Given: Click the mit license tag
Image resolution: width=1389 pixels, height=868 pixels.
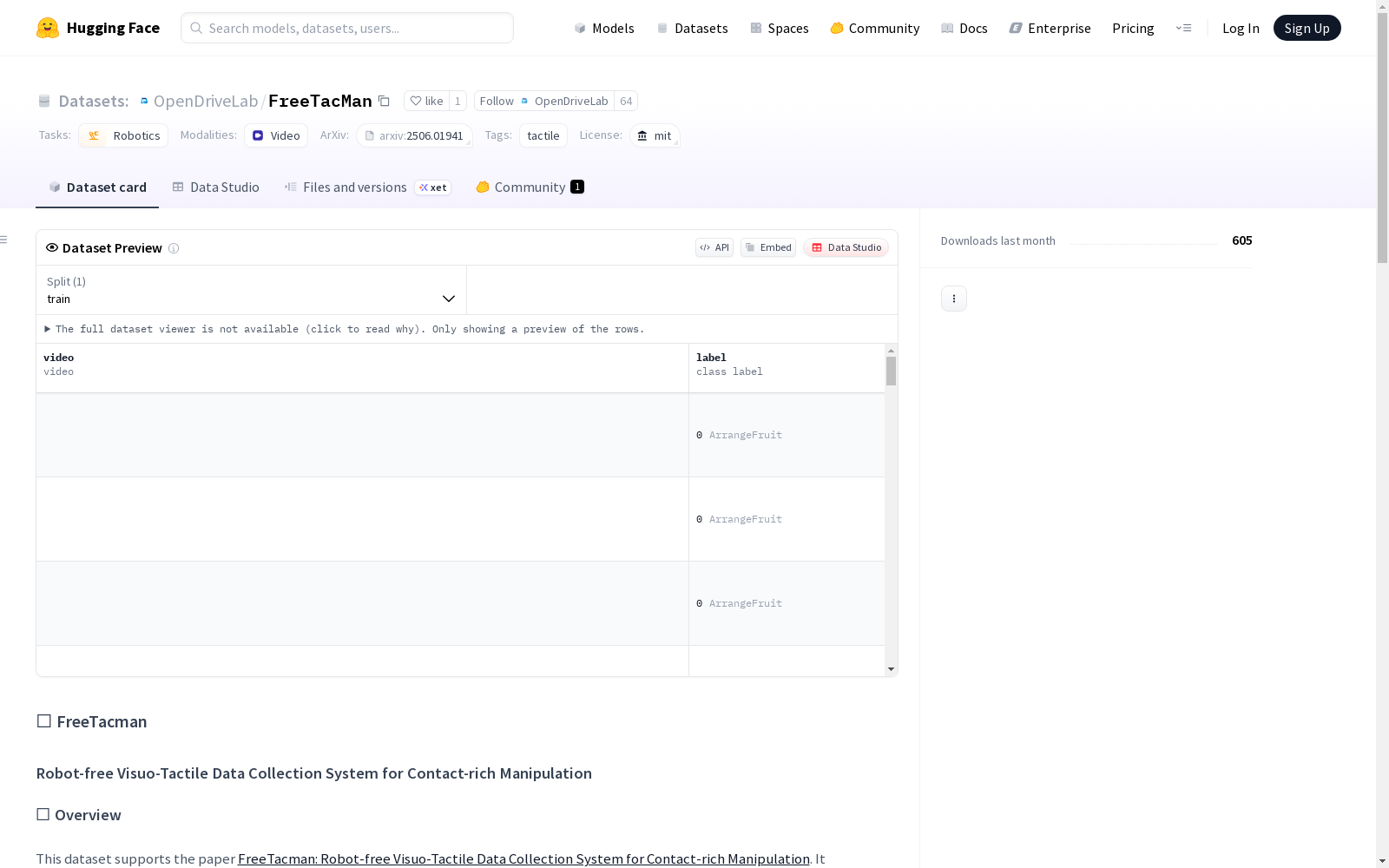Looking at the screenshot, I should click(x=655, y=135).
